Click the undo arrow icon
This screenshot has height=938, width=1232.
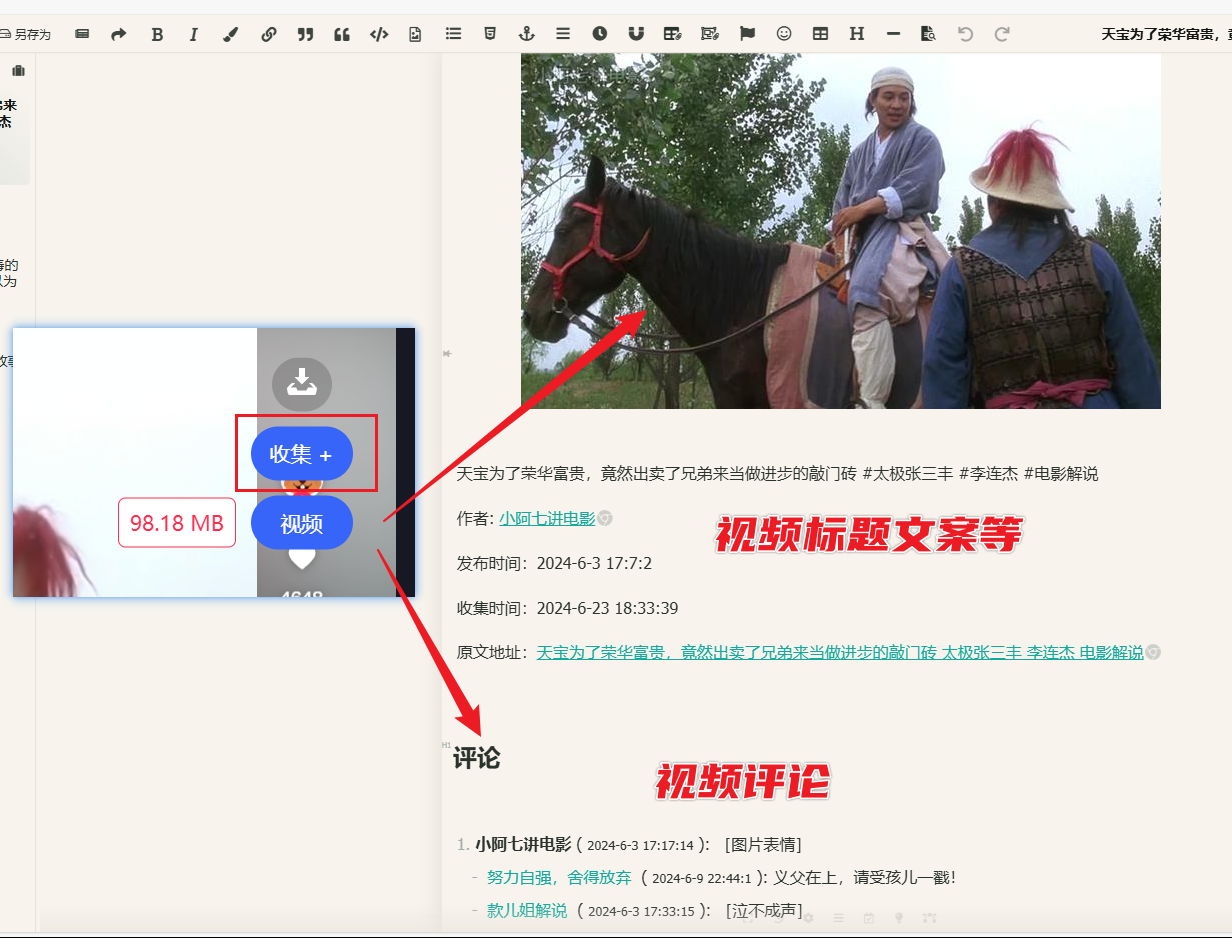[964, 33]
